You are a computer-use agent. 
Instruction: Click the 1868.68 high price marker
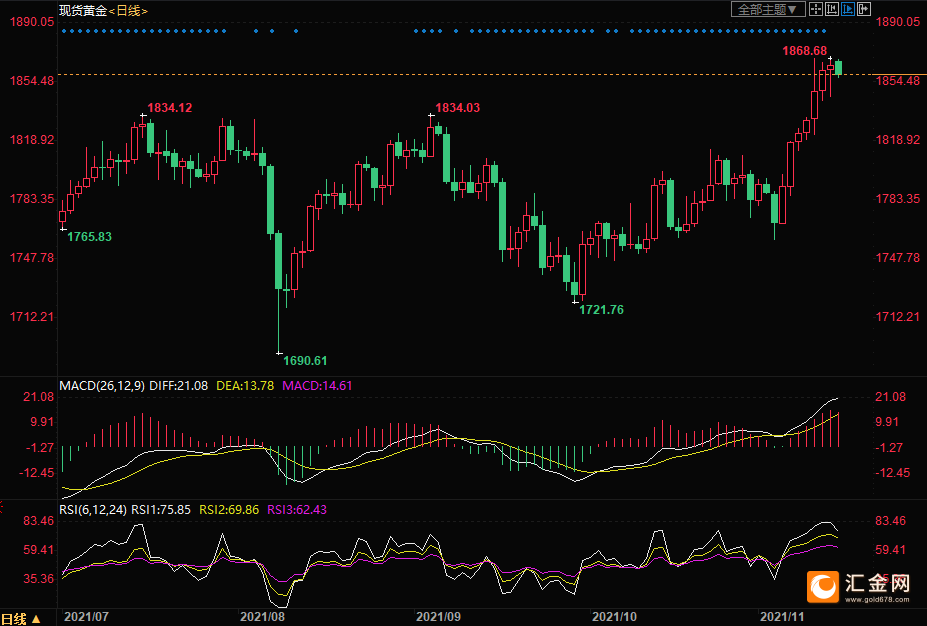(804, 50)
